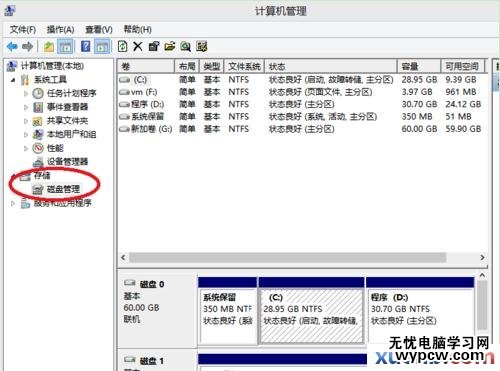The width and height of the screenshot is (500, 371).
Task: Click the disk map vertical scrollbar thumb
Action: point(482,306)
